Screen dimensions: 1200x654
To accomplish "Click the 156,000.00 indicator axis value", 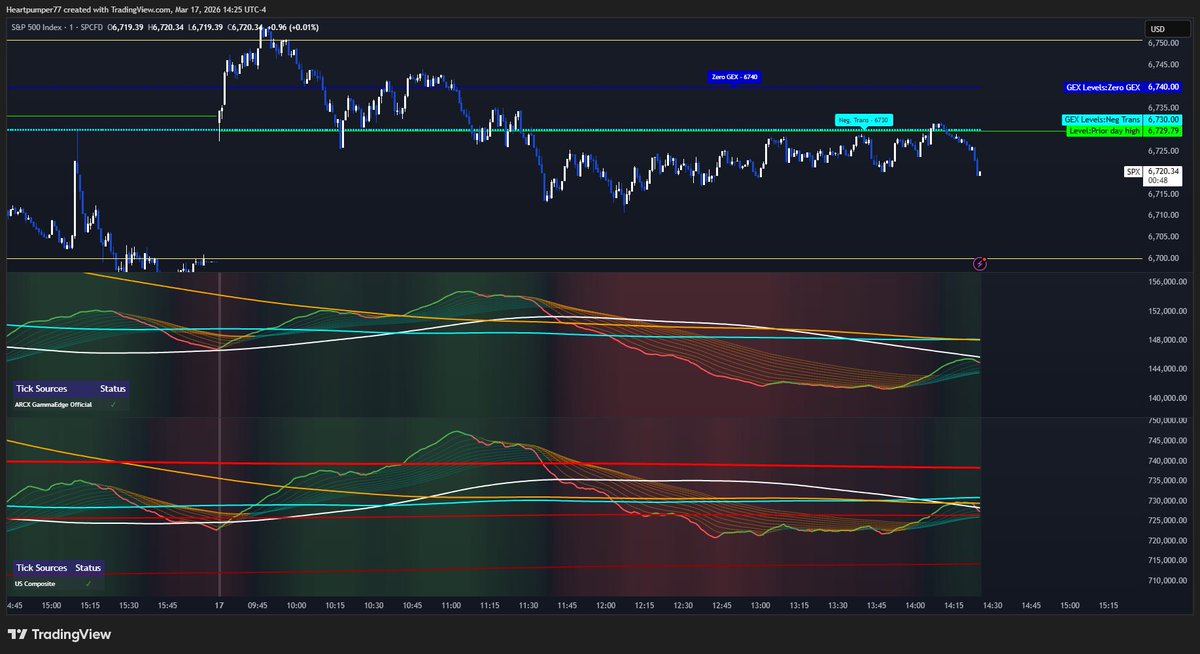I will click(1168, 282).
